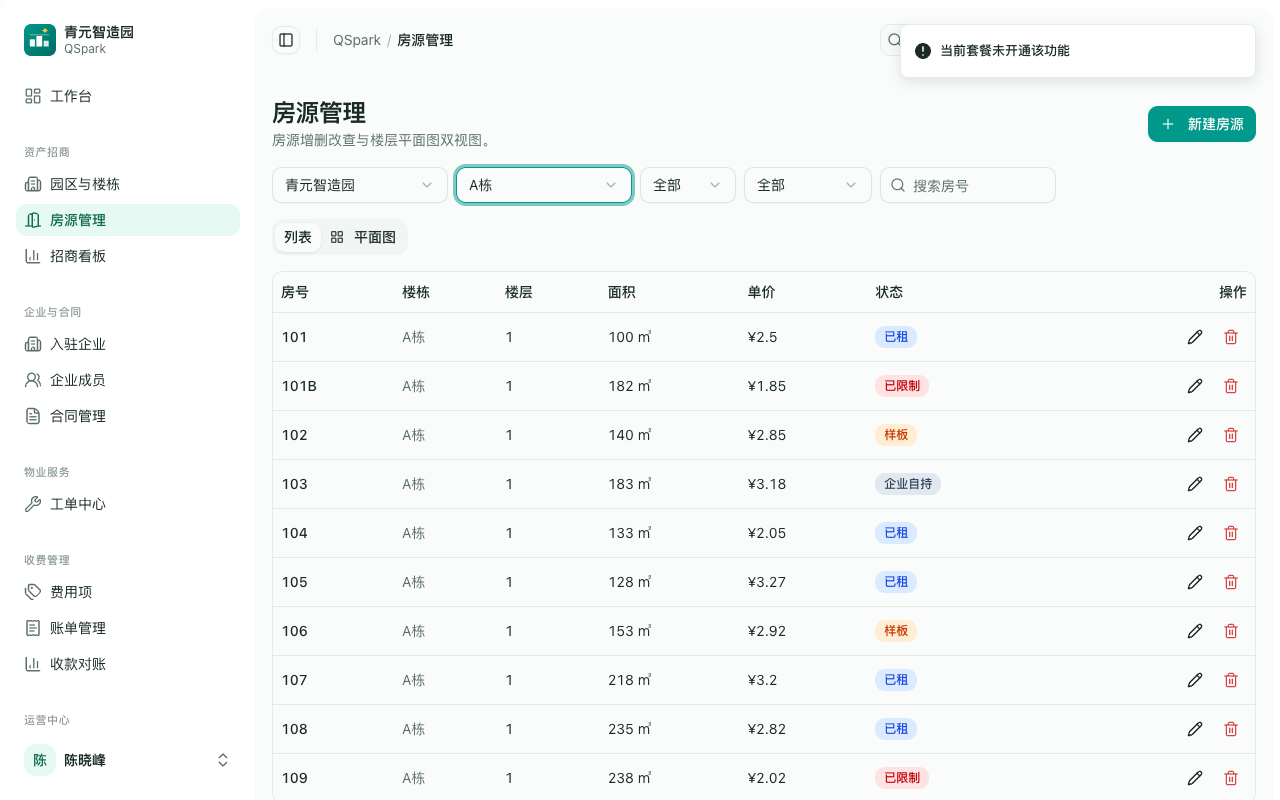Switch to the 列表 view tab
The width and height of the screenshot is (1280, 800).
click(x=298, y=237)
